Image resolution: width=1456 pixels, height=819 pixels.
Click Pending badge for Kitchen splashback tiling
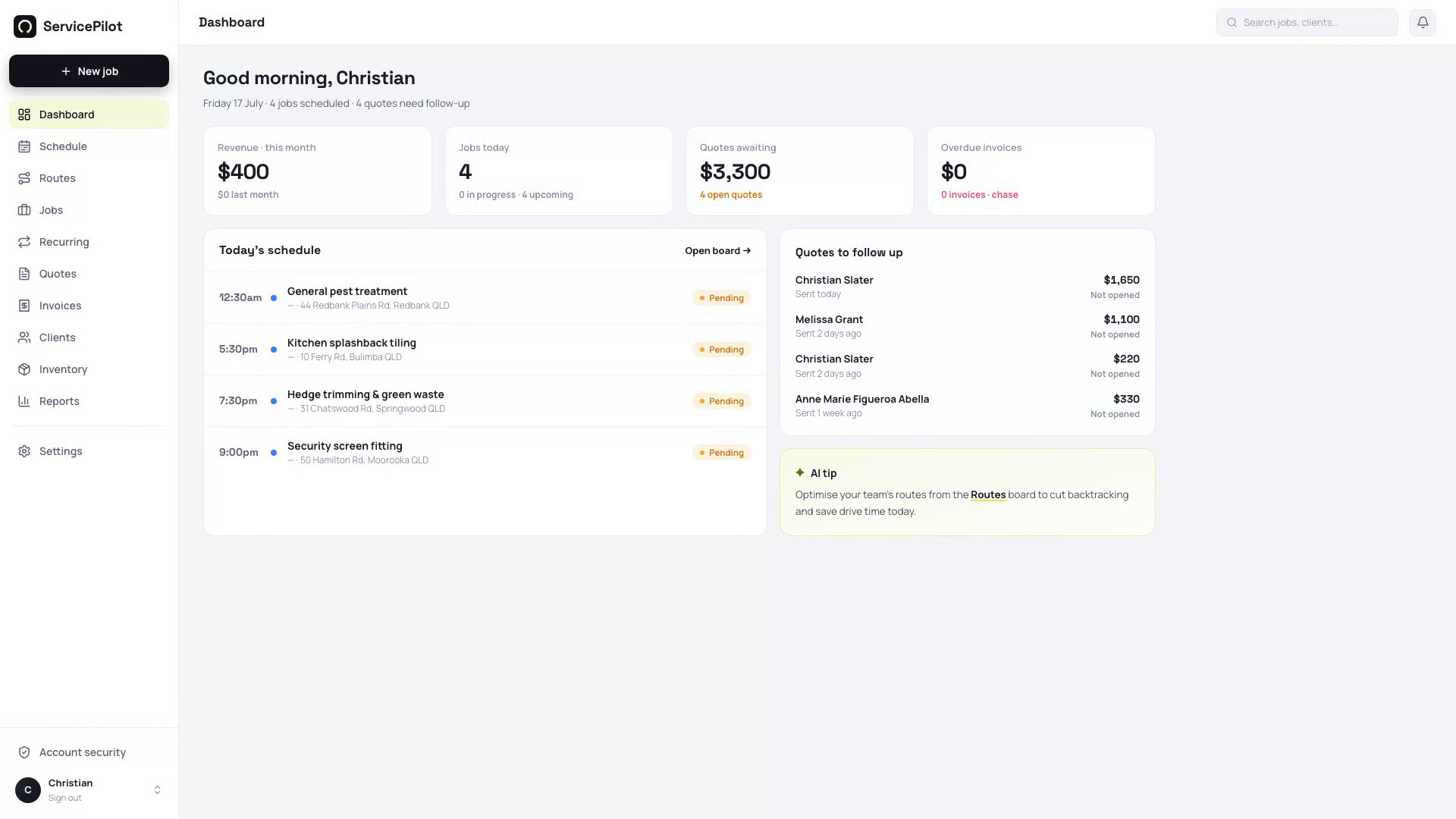click(x=721, y=350)
